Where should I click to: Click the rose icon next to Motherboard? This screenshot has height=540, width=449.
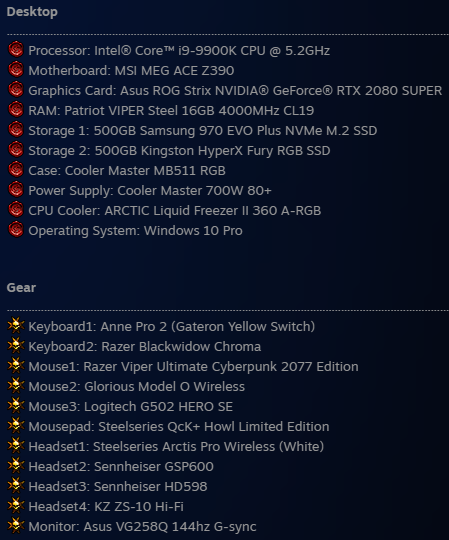coord(16,69)
